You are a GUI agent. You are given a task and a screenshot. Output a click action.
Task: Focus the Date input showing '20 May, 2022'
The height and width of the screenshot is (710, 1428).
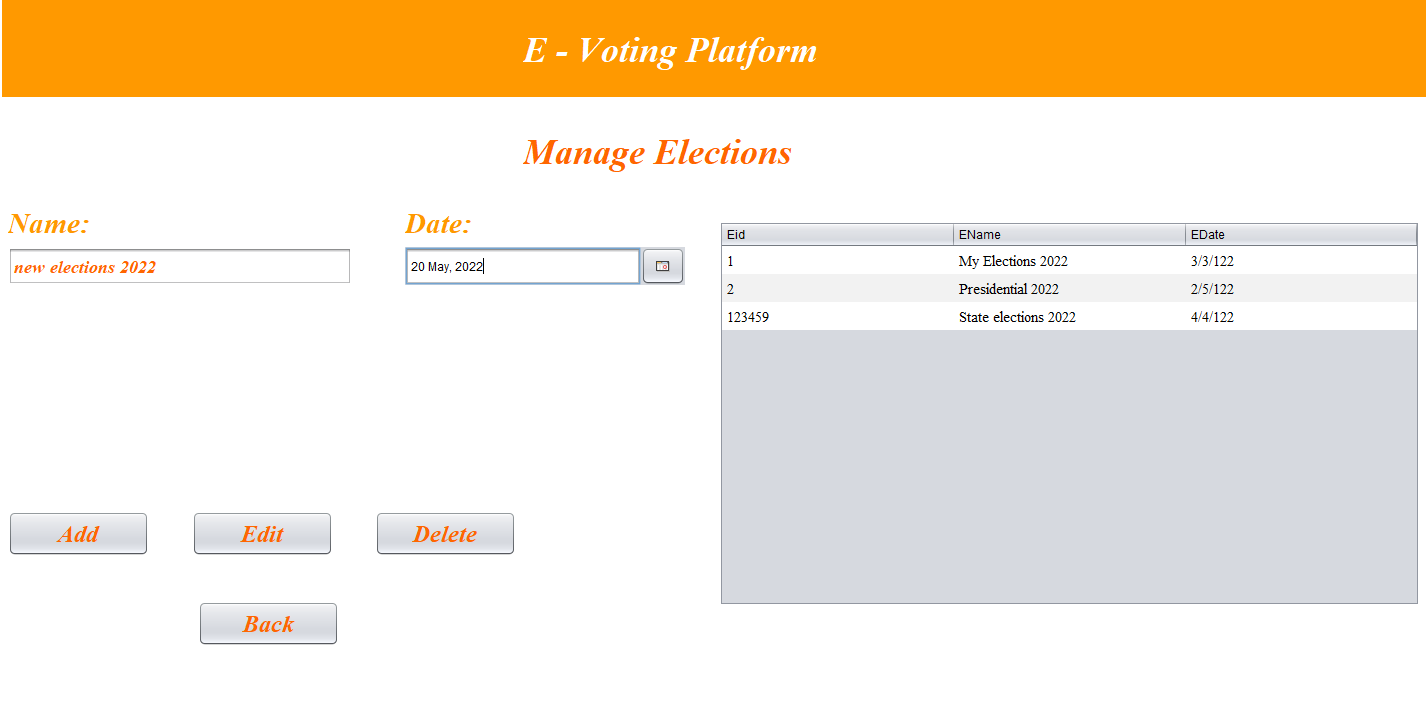[520, 266]
